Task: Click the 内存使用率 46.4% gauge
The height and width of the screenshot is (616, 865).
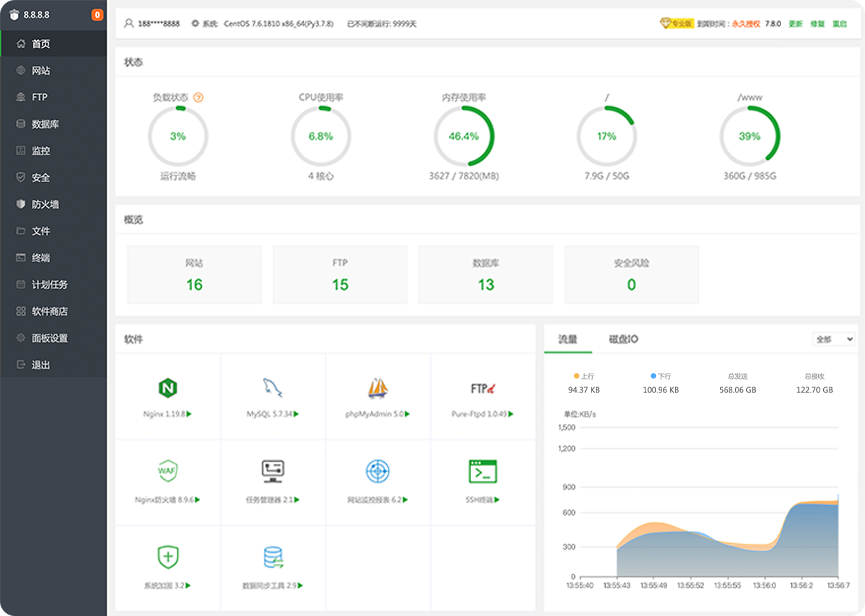Action: pyautogui.click(x=463, y=136)
